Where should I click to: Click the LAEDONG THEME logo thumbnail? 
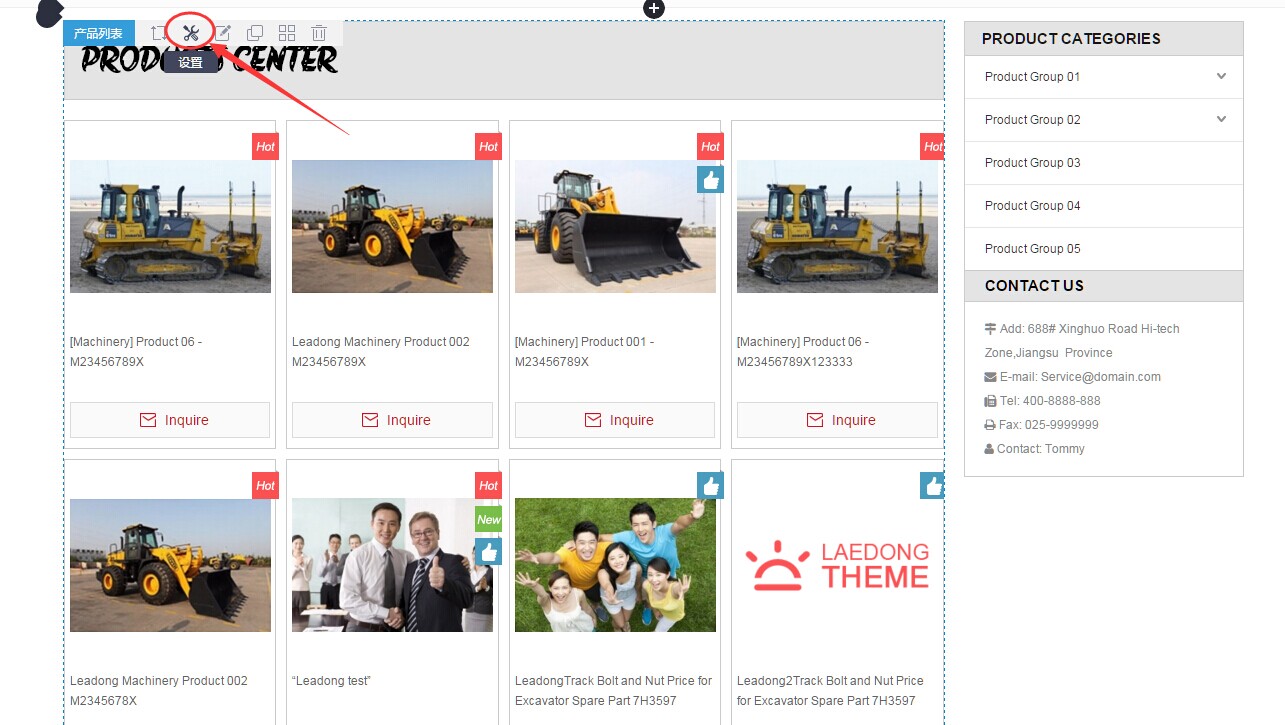(x=837, y=566)
